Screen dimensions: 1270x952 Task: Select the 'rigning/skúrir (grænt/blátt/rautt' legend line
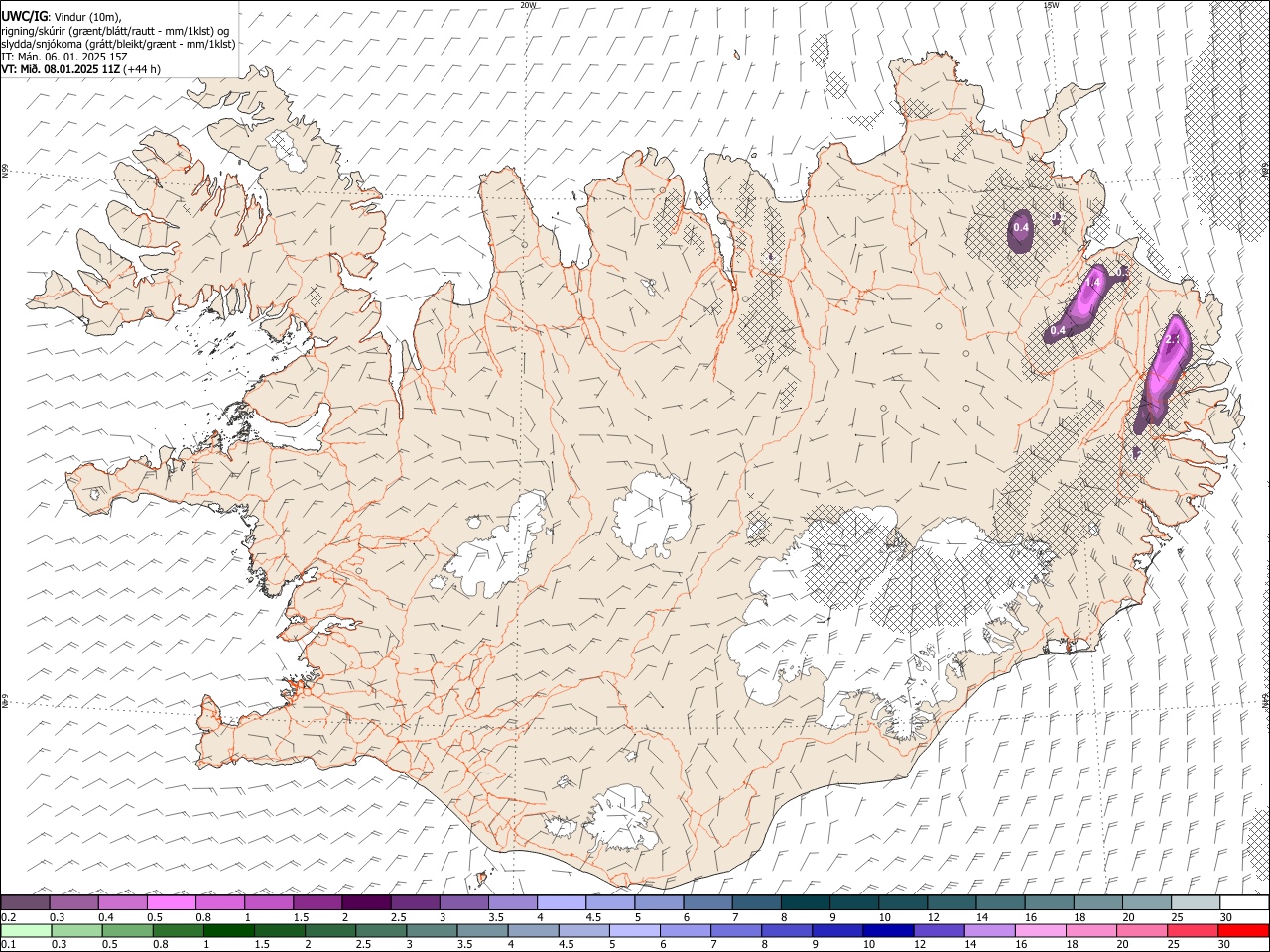click(x=115, y=30)
